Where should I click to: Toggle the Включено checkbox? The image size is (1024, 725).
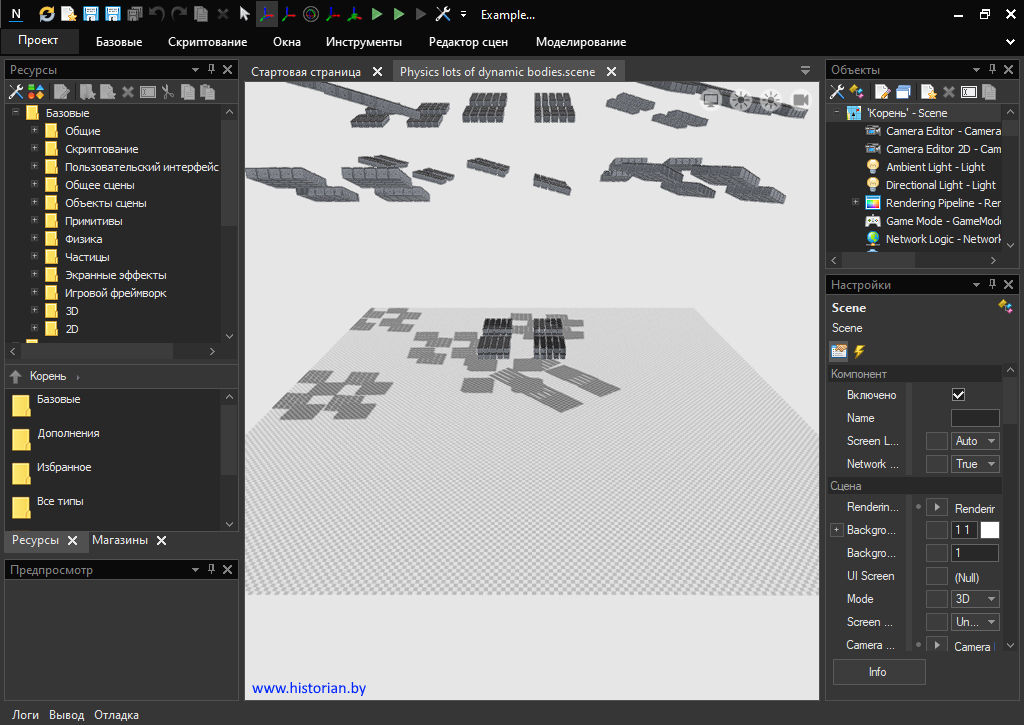[x=958, y=395]
